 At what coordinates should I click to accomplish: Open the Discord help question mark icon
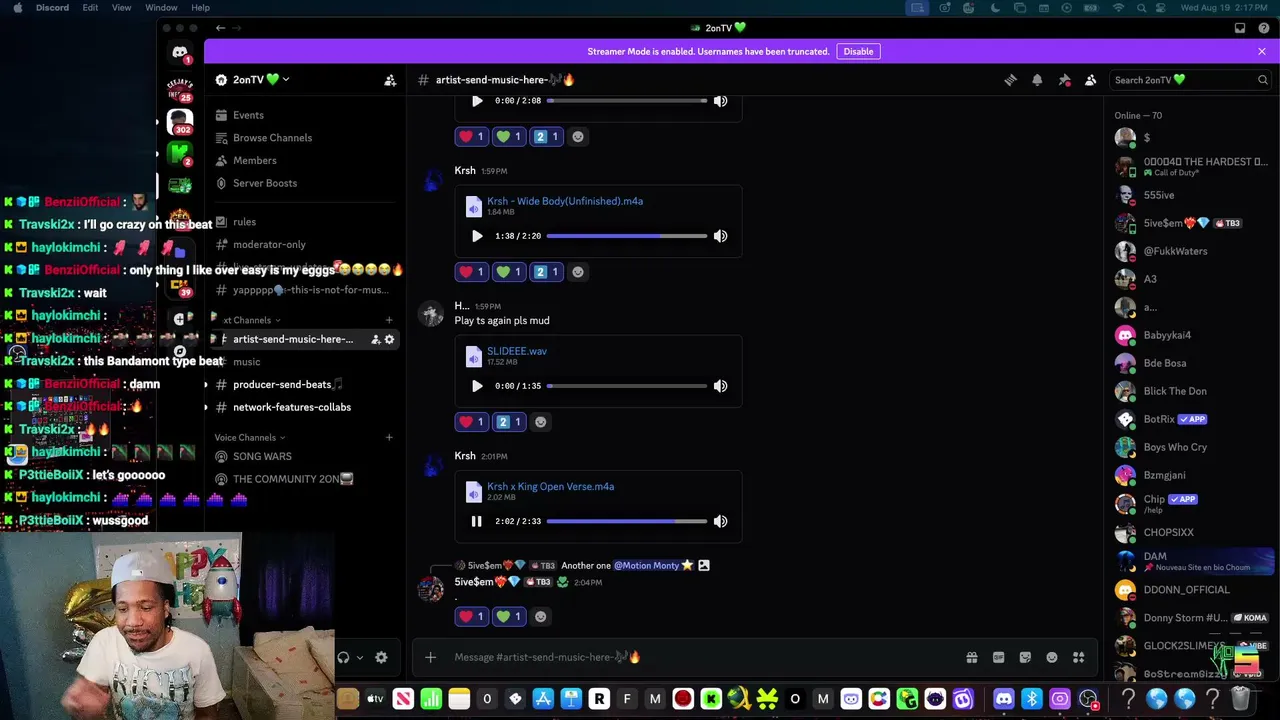click(x=1262, y=28)
